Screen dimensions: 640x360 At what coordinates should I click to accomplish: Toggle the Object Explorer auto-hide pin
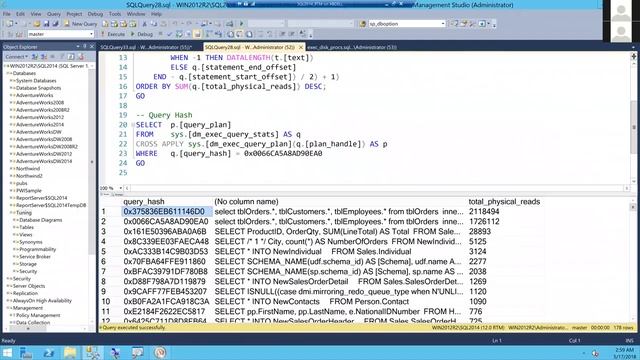pyautogui.click(x=85, y=47)
